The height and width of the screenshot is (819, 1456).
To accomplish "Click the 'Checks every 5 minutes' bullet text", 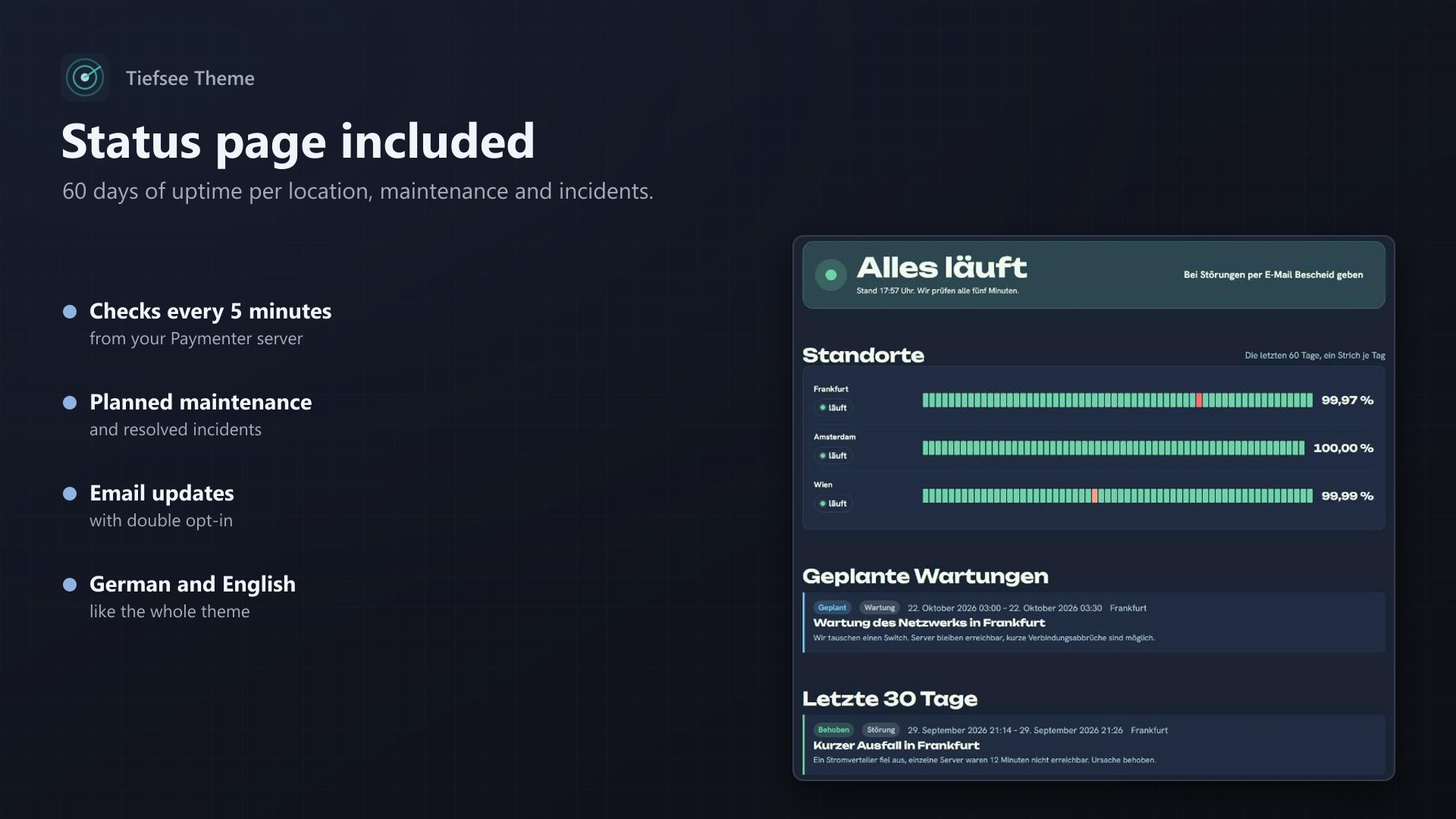I will tap(210, 311).
